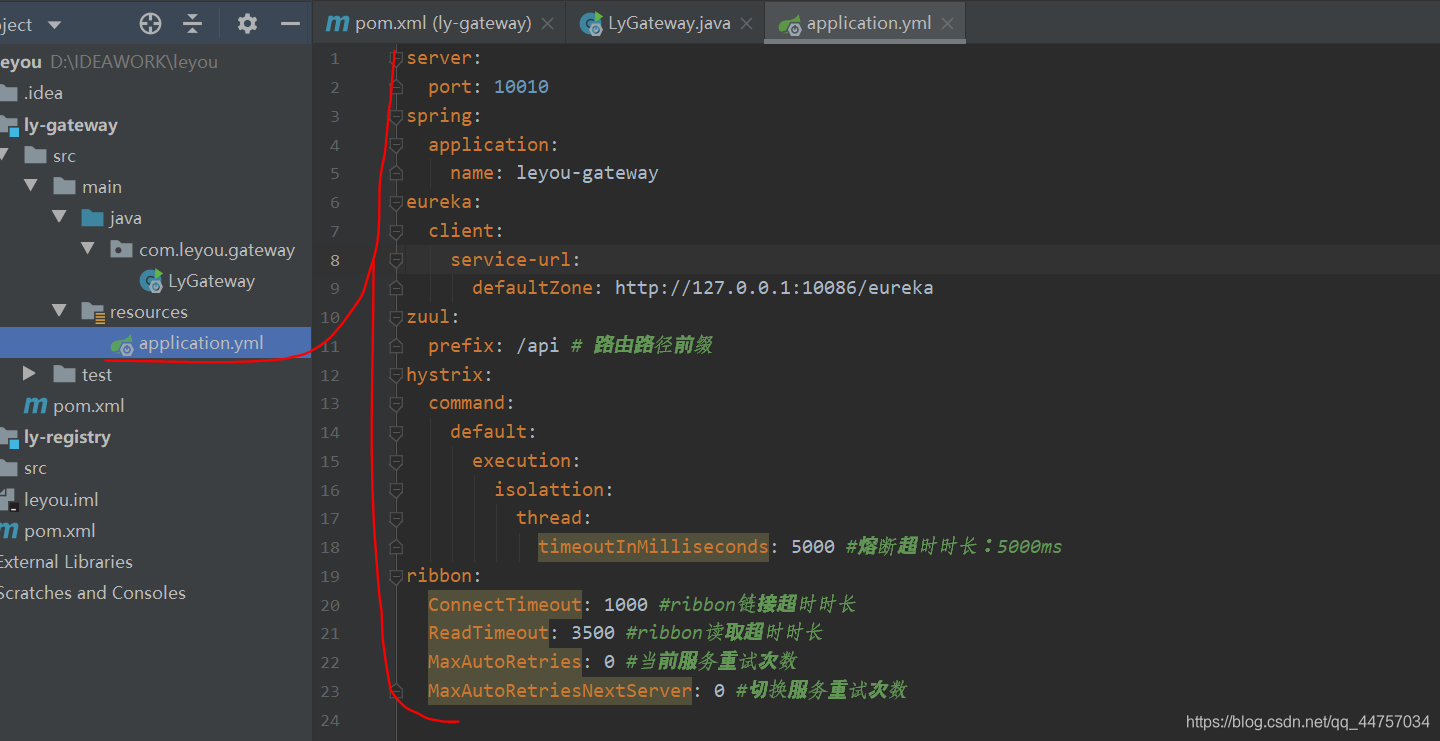This screenshot has height=741, width=1440.
Task: Click the collapse all icon in Project panel
Action: 193,23
